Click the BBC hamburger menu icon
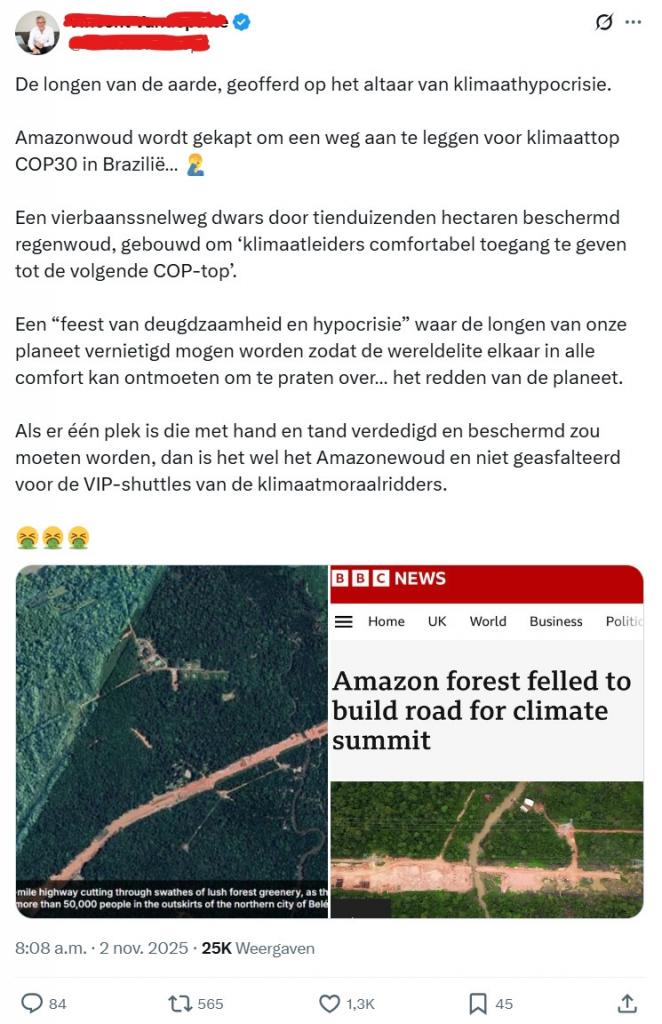The height and width of the screenshot is (1024, 662). click(x=343, y=621)
